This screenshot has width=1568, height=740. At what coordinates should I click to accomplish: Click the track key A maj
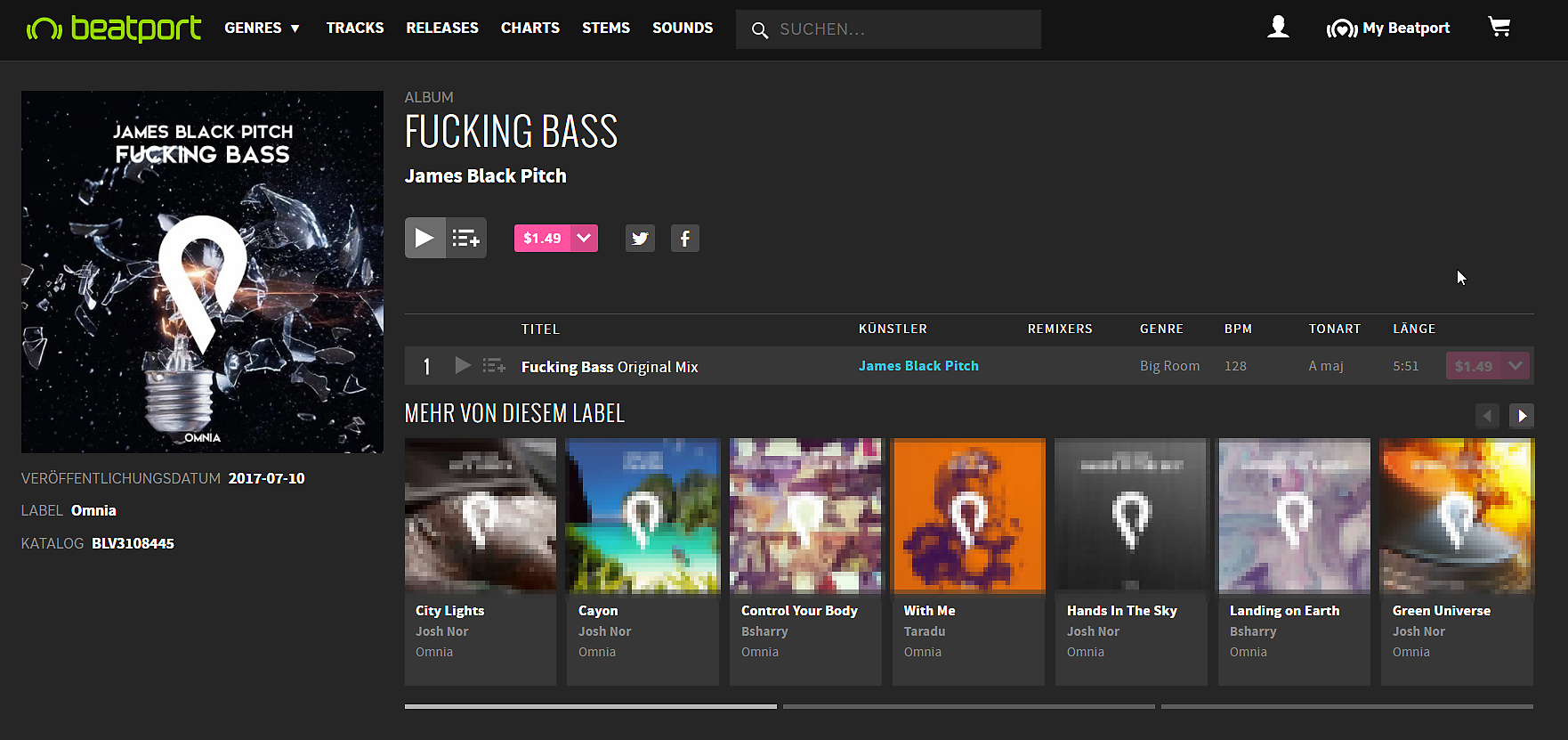coord(1326,366)
